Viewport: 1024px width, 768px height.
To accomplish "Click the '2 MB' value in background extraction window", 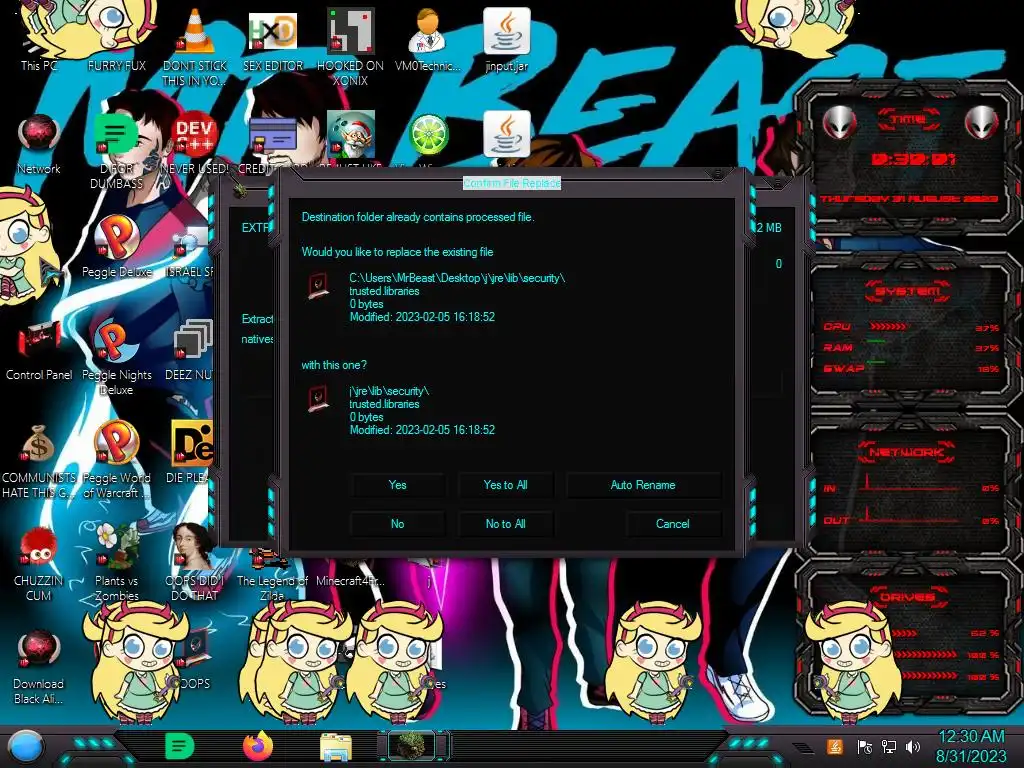I will click(770, 228).
